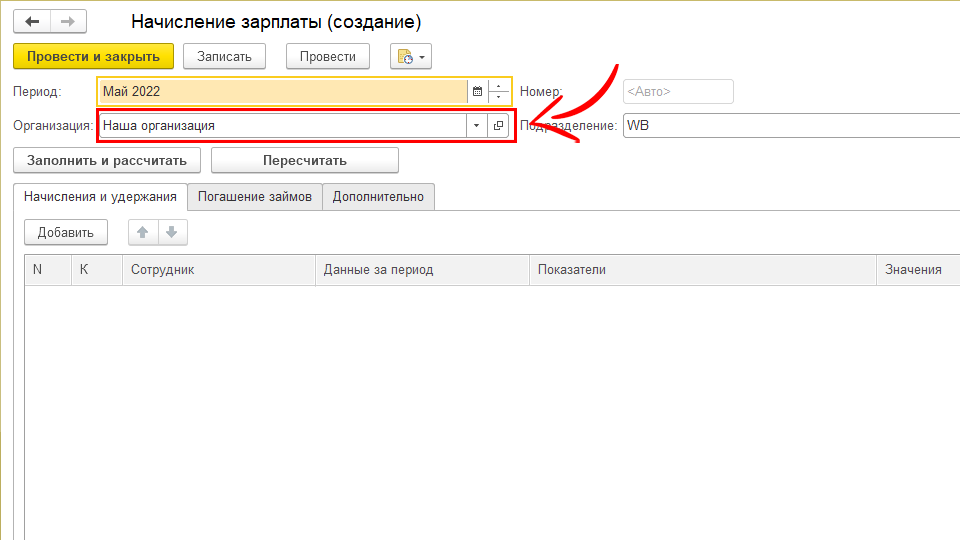This screenshot has height=540, width=960.
Task: Click the Сотрудник column header
Action: tap(220, 270)
